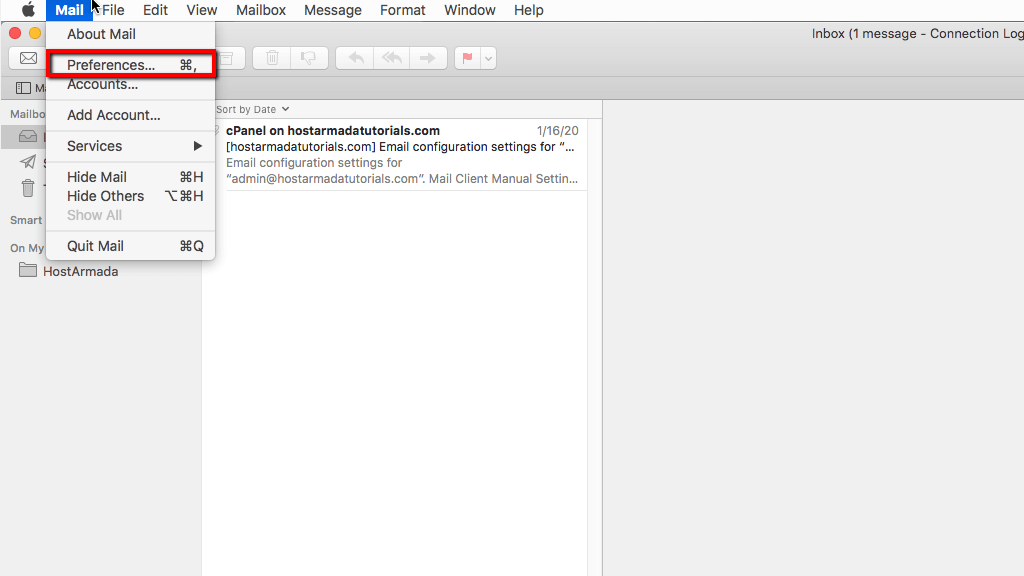
Task: Click the Reply arrow button
Action: (x=355, y=58)
